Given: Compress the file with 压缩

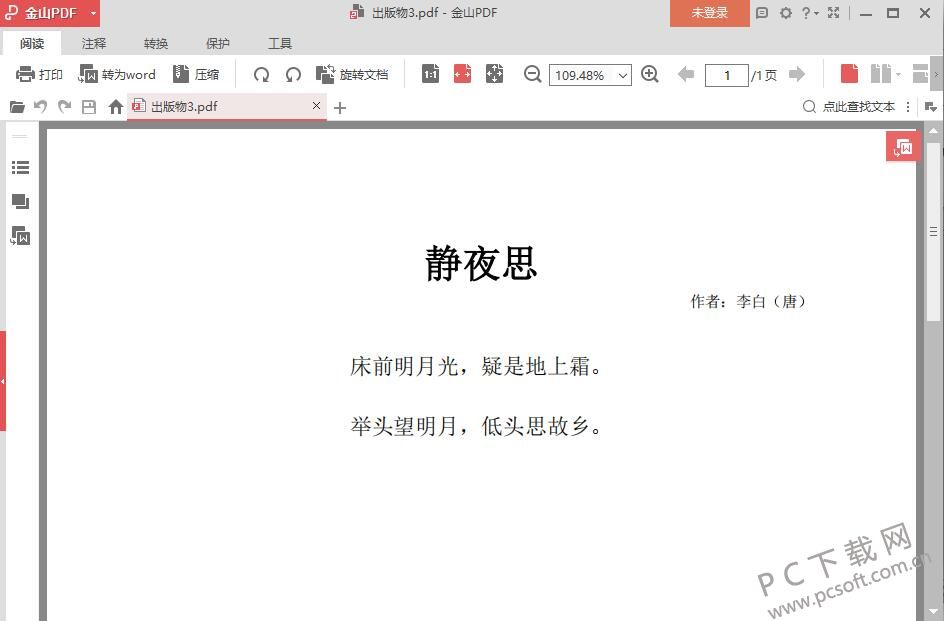Looking at the screenshot, I should (196, 74).
